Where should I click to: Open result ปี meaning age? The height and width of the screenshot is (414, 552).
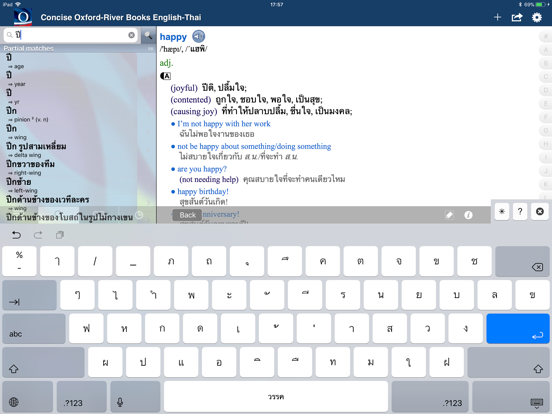pyautogui.click(x=78, y=61)
